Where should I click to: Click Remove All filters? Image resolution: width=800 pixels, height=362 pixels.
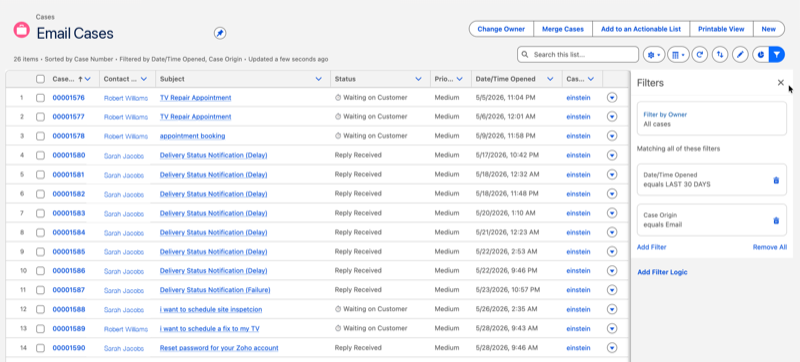[x=770, y=247]
